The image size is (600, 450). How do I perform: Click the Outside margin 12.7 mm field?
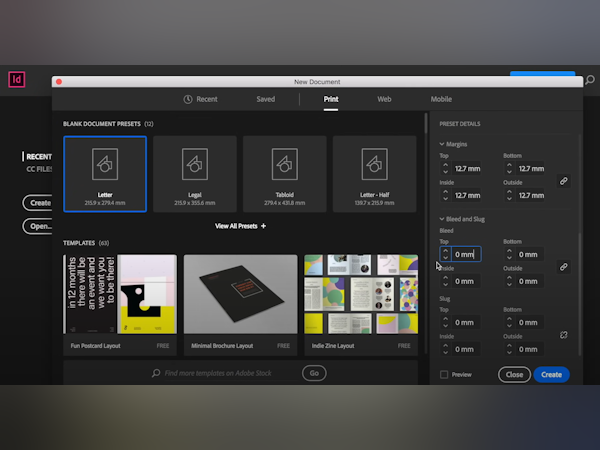coord(531,196)
